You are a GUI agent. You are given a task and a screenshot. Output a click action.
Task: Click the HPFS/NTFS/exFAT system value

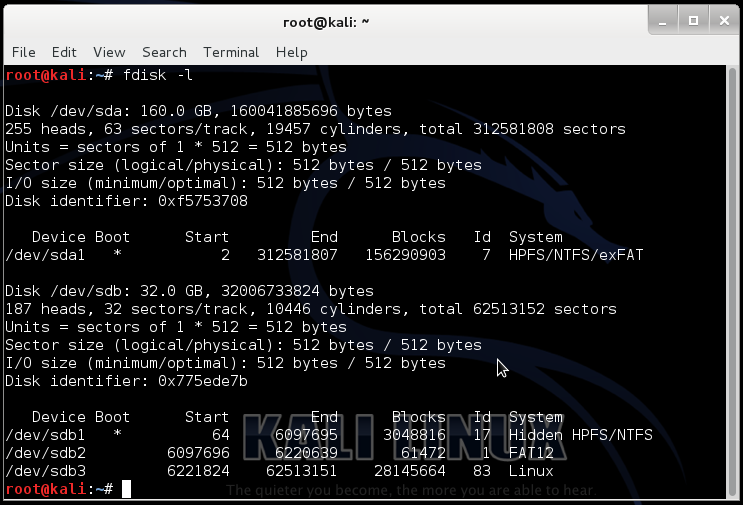[576, 255]
